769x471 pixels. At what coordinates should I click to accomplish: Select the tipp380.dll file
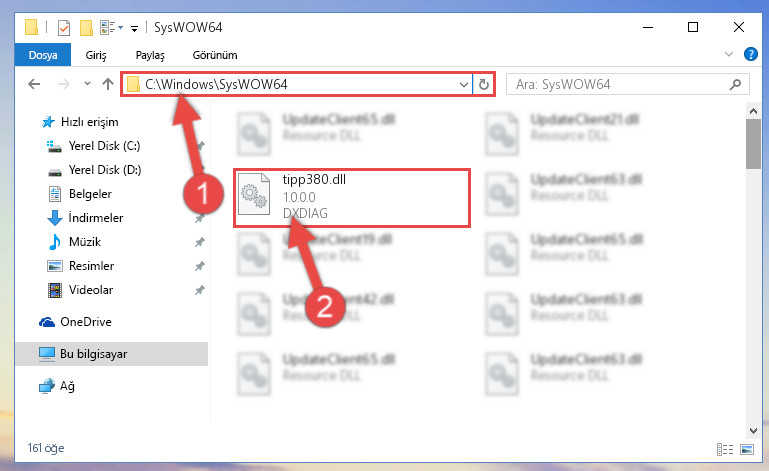[352, 197]
